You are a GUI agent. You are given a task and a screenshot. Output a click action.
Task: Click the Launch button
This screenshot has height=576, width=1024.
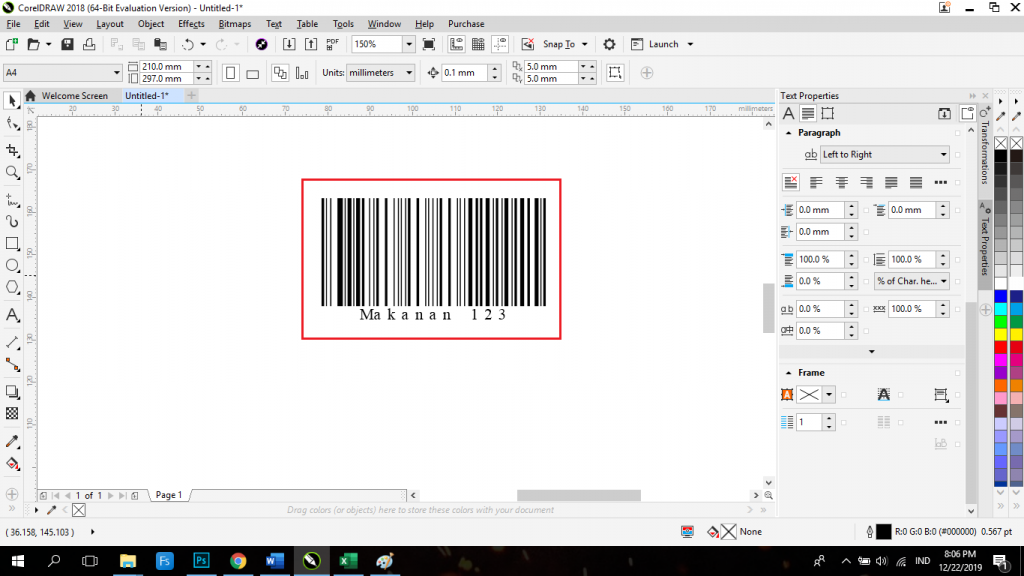(x=656, y=44)
